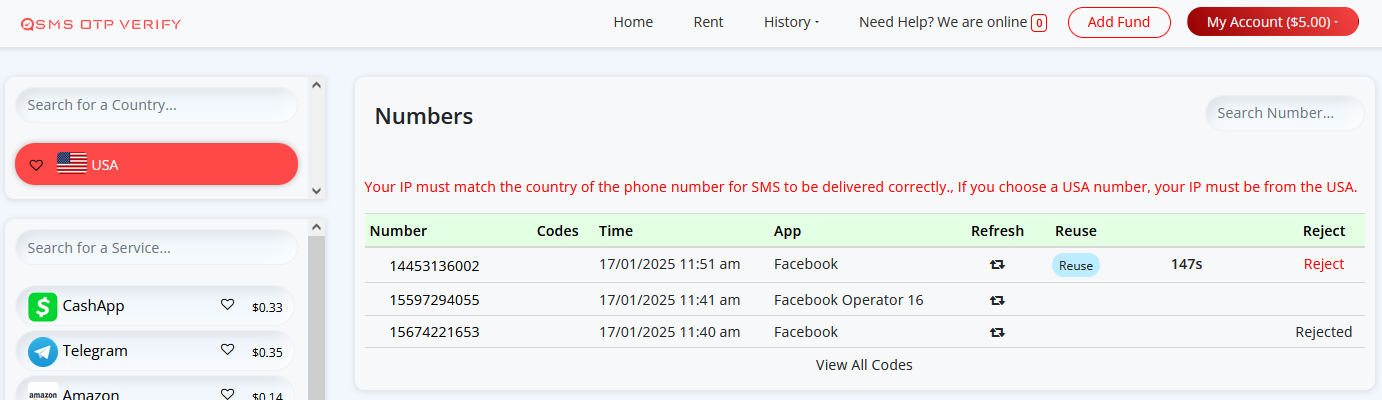This screenshot has height=400, width=1382.
Task: Refresh codes for number 14453136002
Action: [997, 265]
